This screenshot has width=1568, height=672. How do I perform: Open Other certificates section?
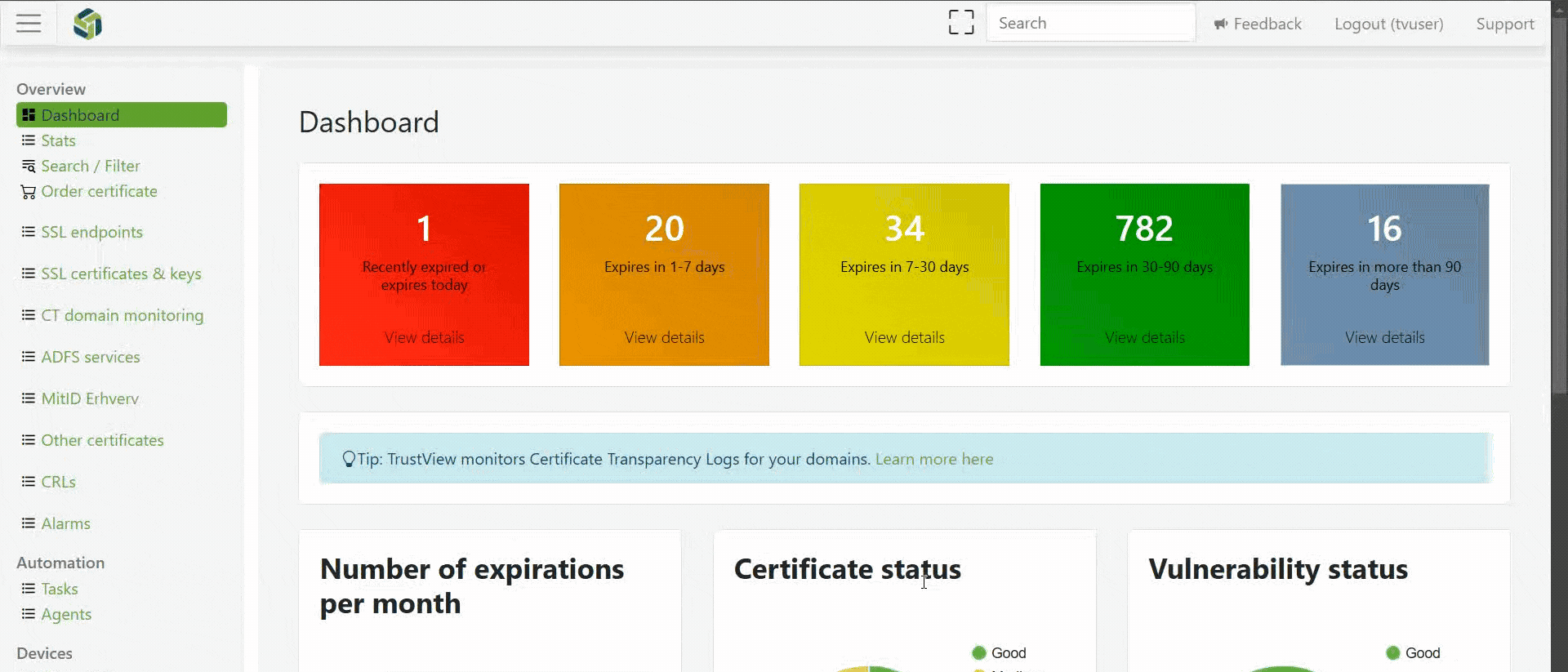[x=102, y=440]
